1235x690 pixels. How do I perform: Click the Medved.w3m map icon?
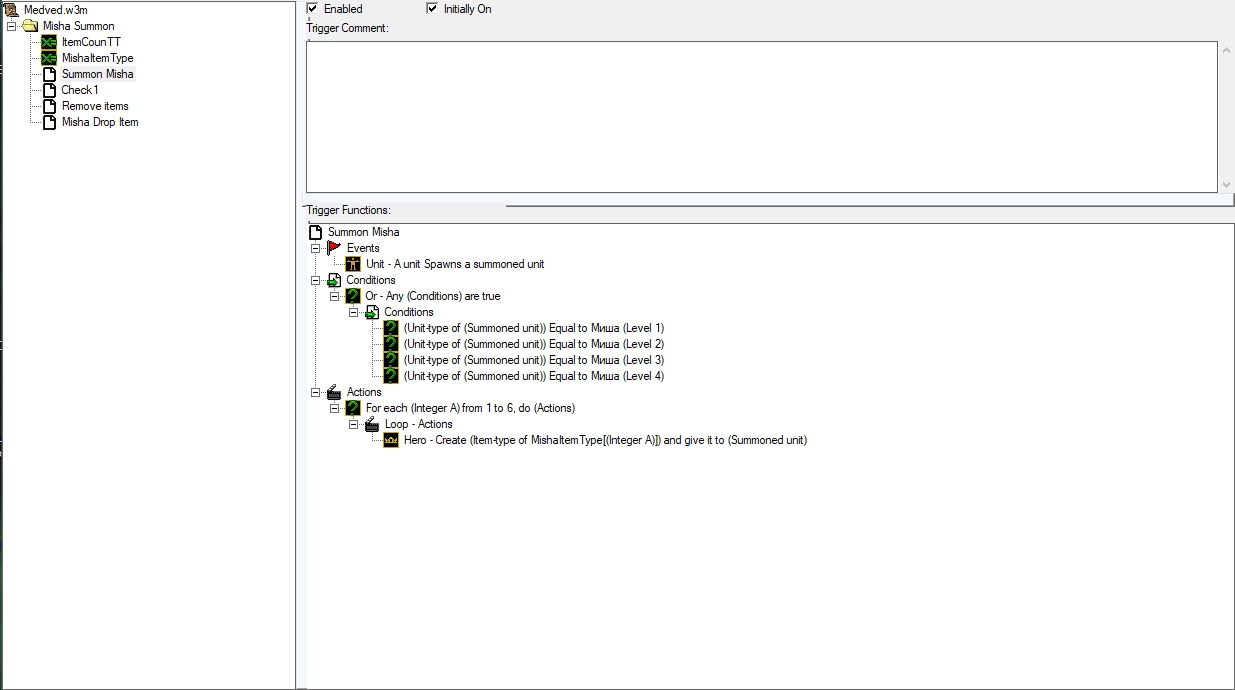[12, 10]
